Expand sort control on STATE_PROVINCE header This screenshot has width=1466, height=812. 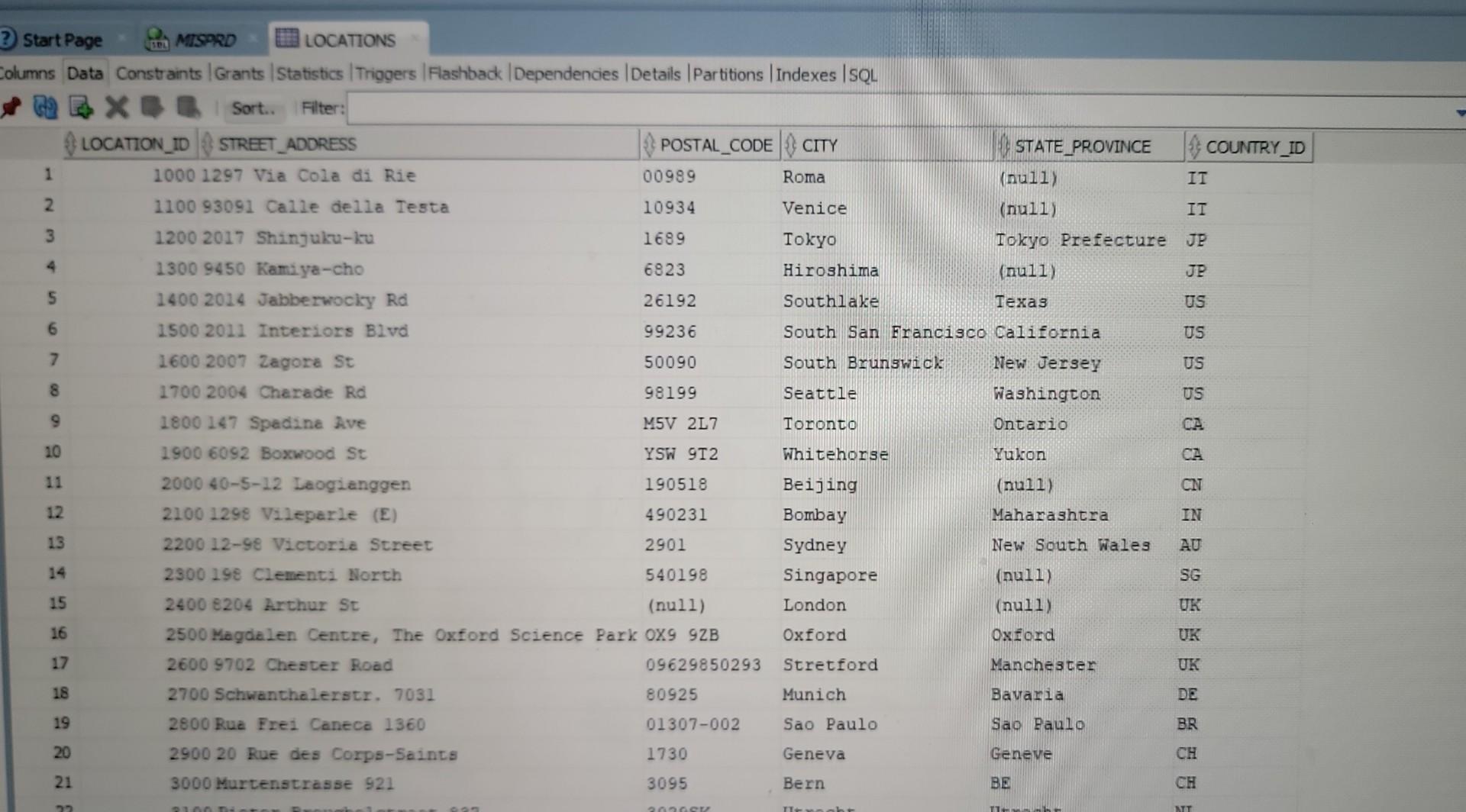tap(1004, 146)
